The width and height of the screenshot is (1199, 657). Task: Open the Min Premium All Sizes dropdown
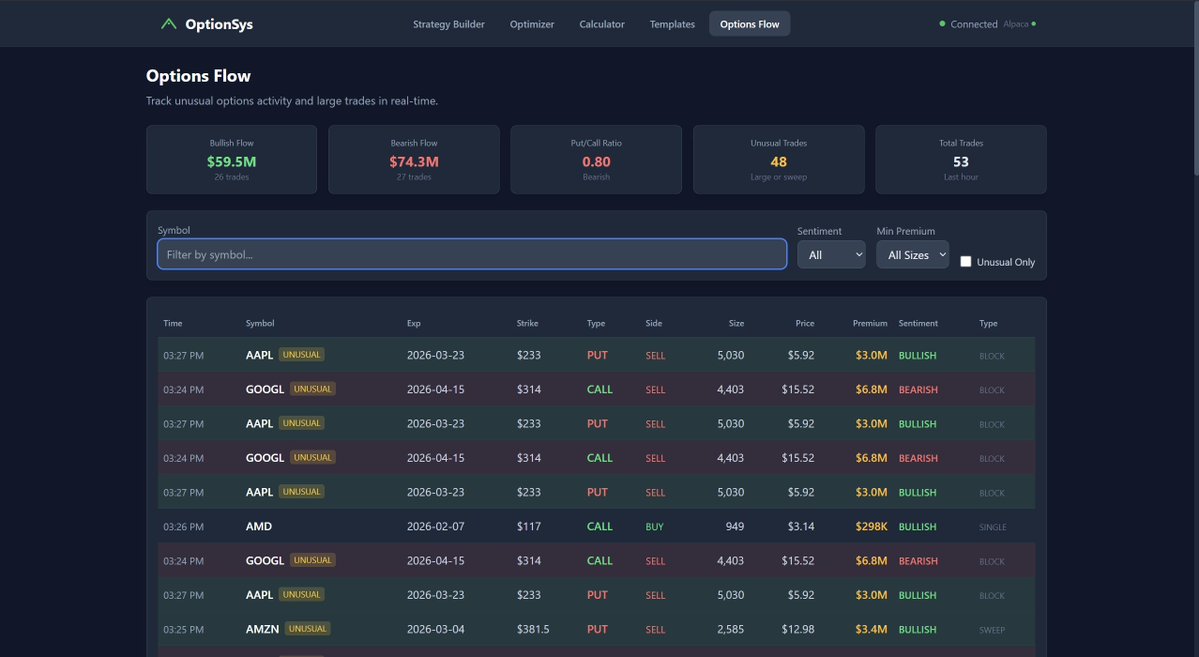pyautogui.click(x=911, y=254)
